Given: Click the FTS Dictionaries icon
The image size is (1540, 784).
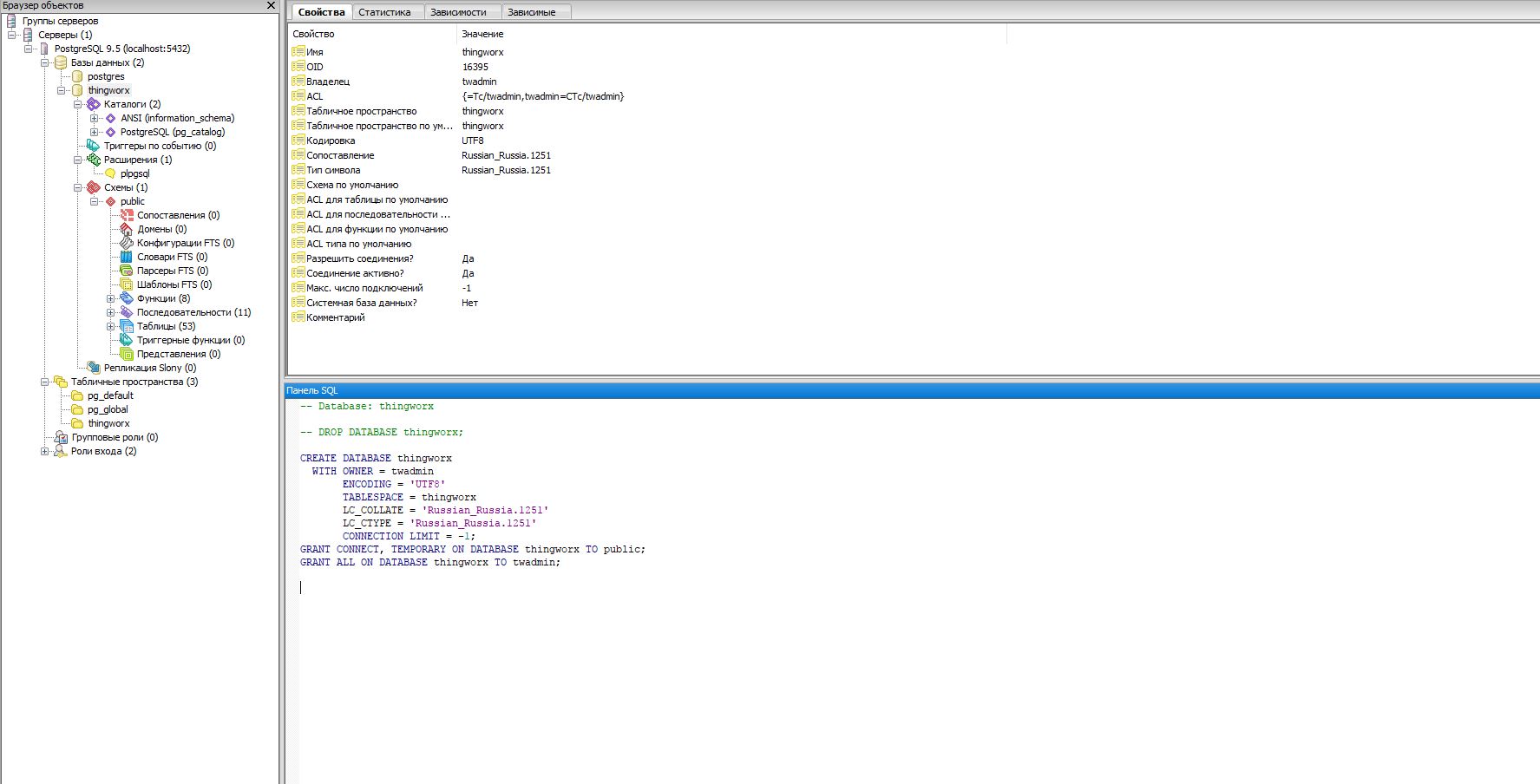Looking at the screenshot, I should coord(127,257).
